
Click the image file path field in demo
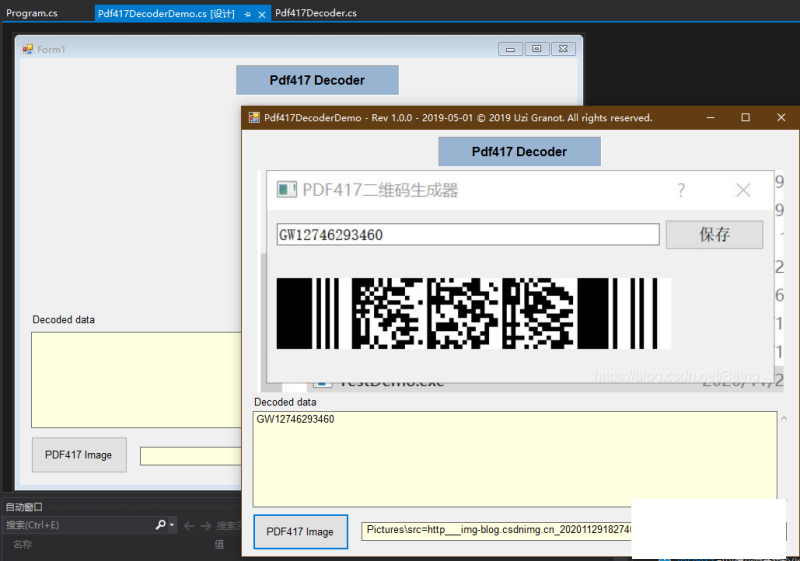[496, 530]
